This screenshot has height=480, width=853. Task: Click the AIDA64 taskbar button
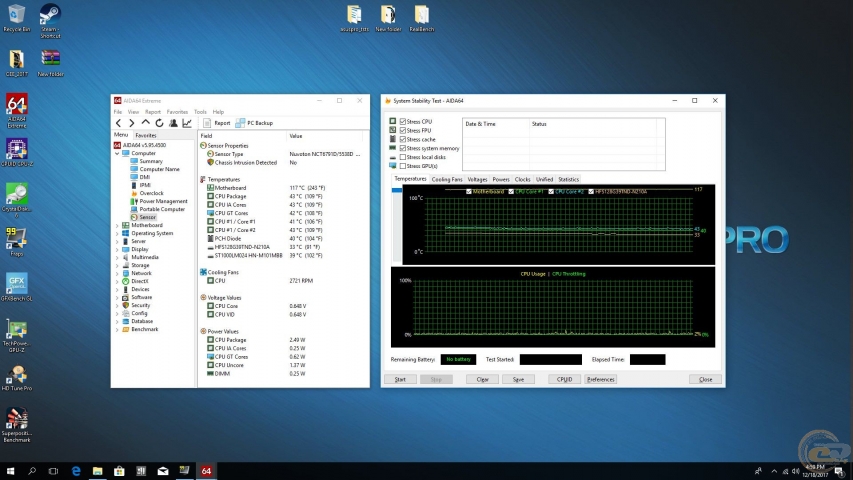(x=206, y=471)
